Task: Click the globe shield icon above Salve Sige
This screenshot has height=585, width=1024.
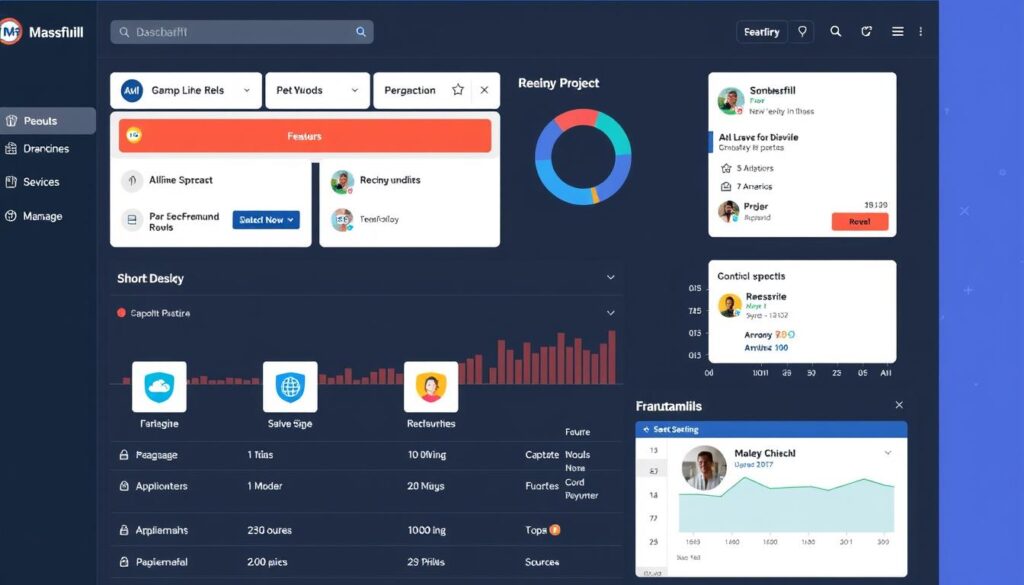Action: click(x=289, y=386)
